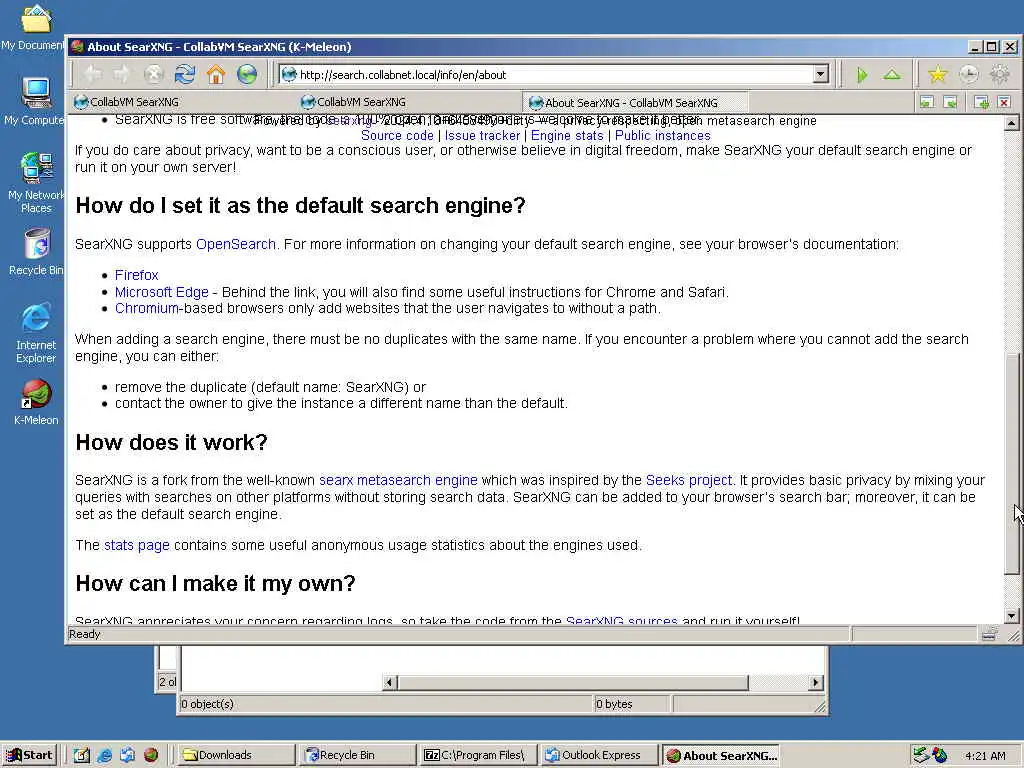Click horizontal scrollbar thumb in background window
The width and height of the screenshot is (1024, 768).
click(x=573, y=682)
